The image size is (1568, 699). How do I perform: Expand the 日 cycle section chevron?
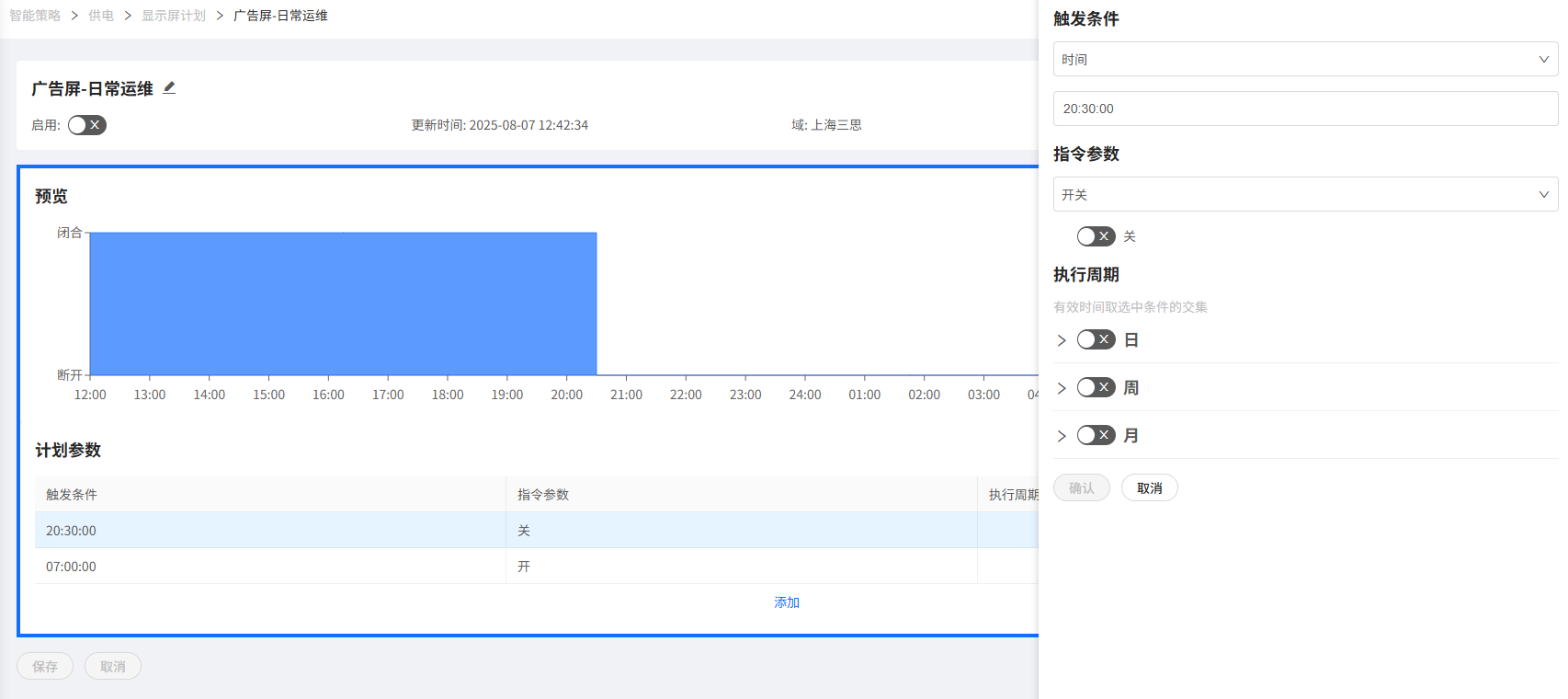tap(1062, 340)
